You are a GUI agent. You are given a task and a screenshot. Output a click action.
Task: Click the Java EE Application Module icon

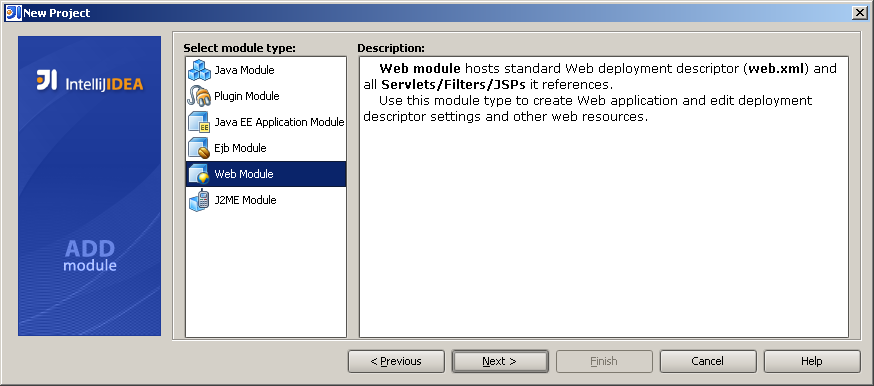click(x=199, y=122)
